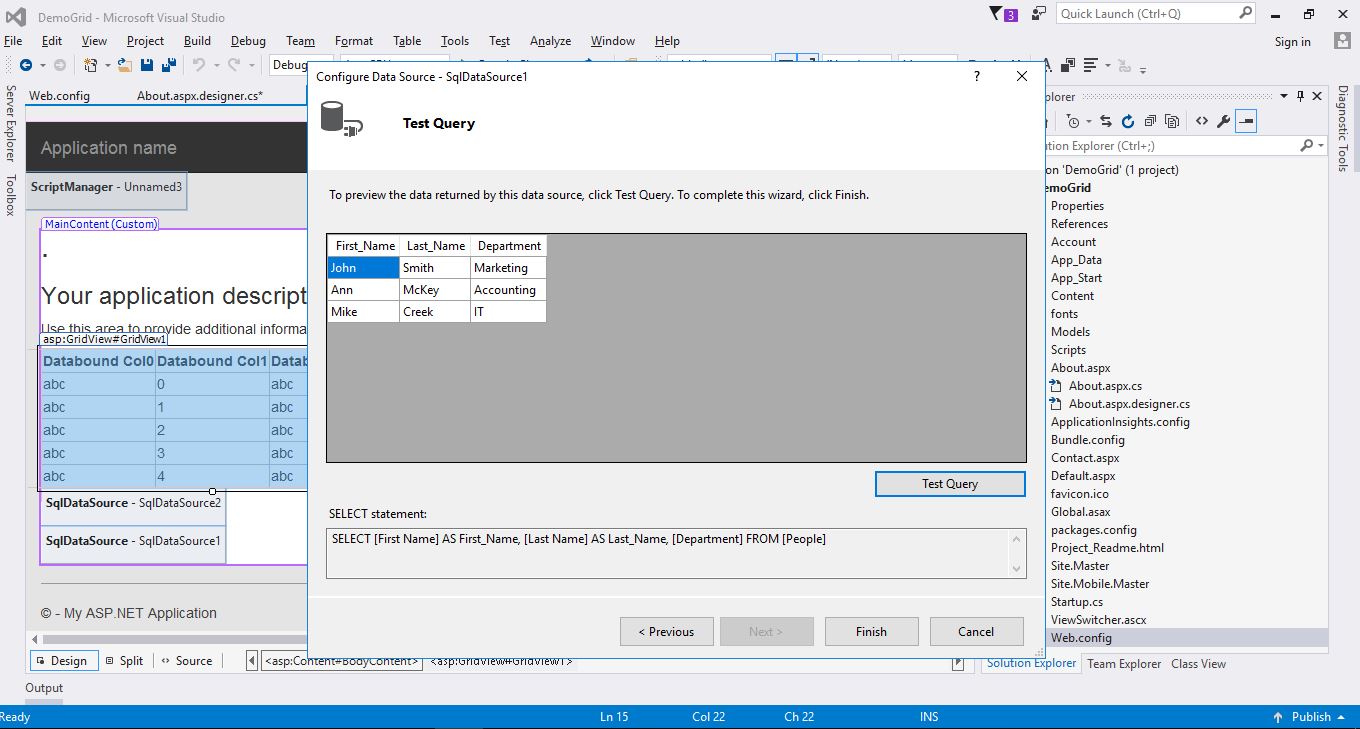Click the Redo arrow in toolbar

click(x=235, y=65)
